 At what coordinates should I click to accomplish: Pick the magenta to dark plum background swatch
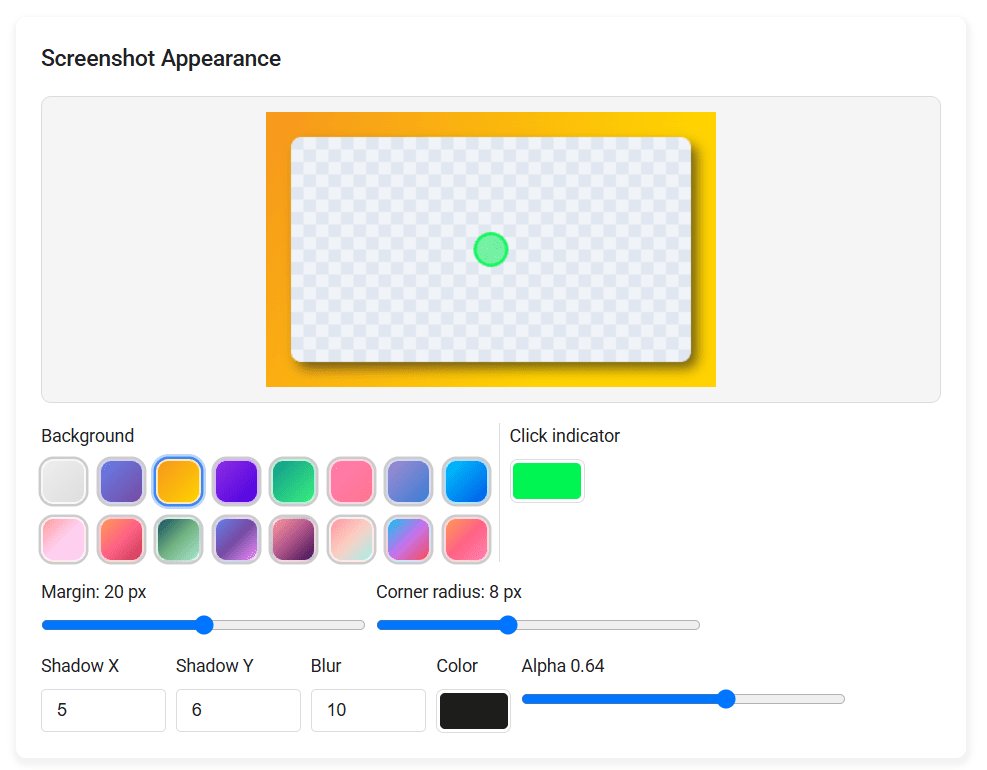pyautogui.click(x=294, y=540)
